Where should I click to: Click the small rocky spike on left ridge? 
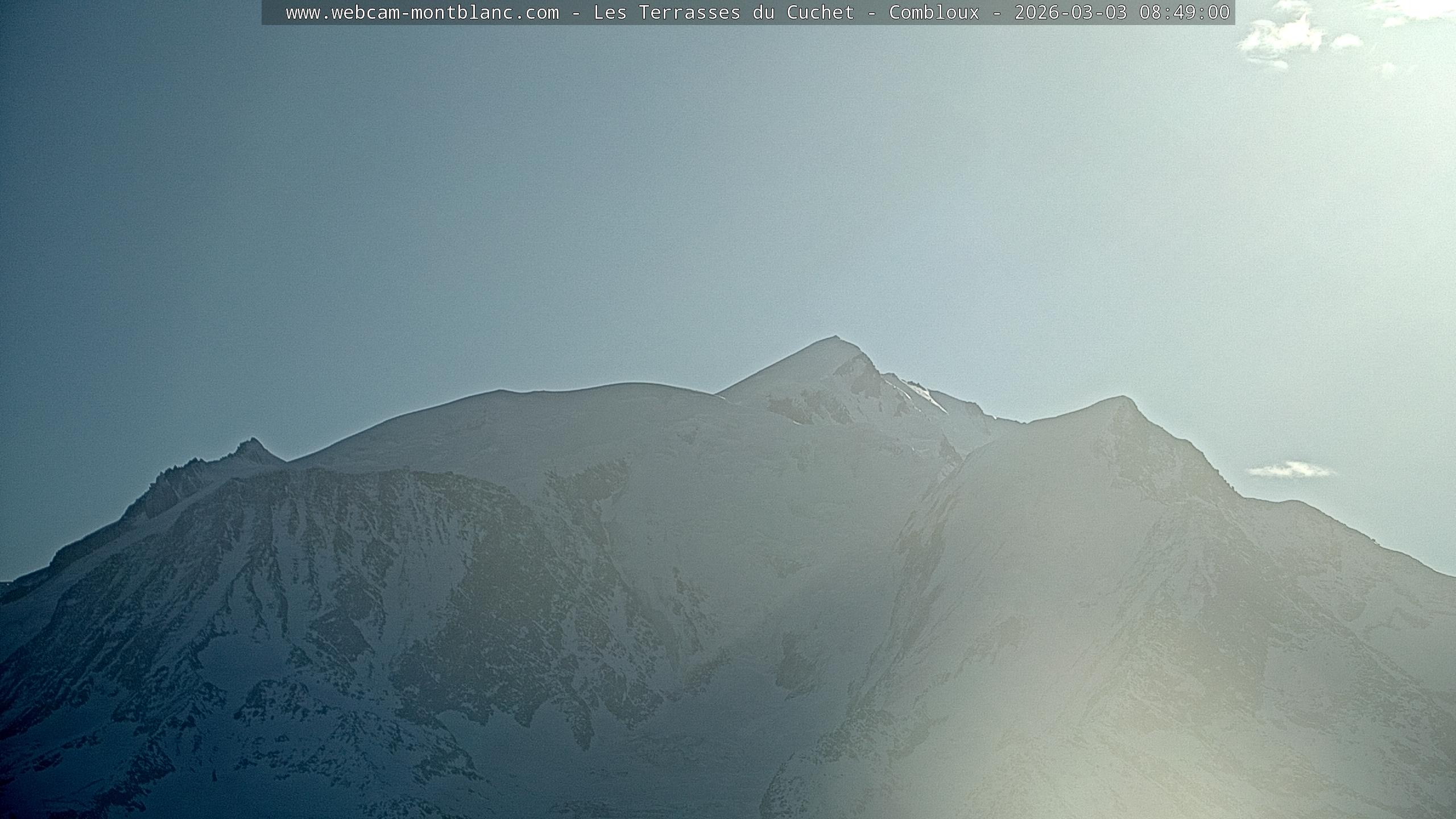253,441
